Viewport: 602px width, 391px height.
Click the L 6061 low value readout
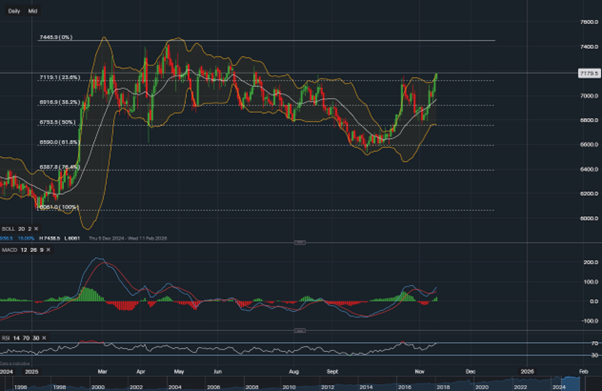(72, 239)
